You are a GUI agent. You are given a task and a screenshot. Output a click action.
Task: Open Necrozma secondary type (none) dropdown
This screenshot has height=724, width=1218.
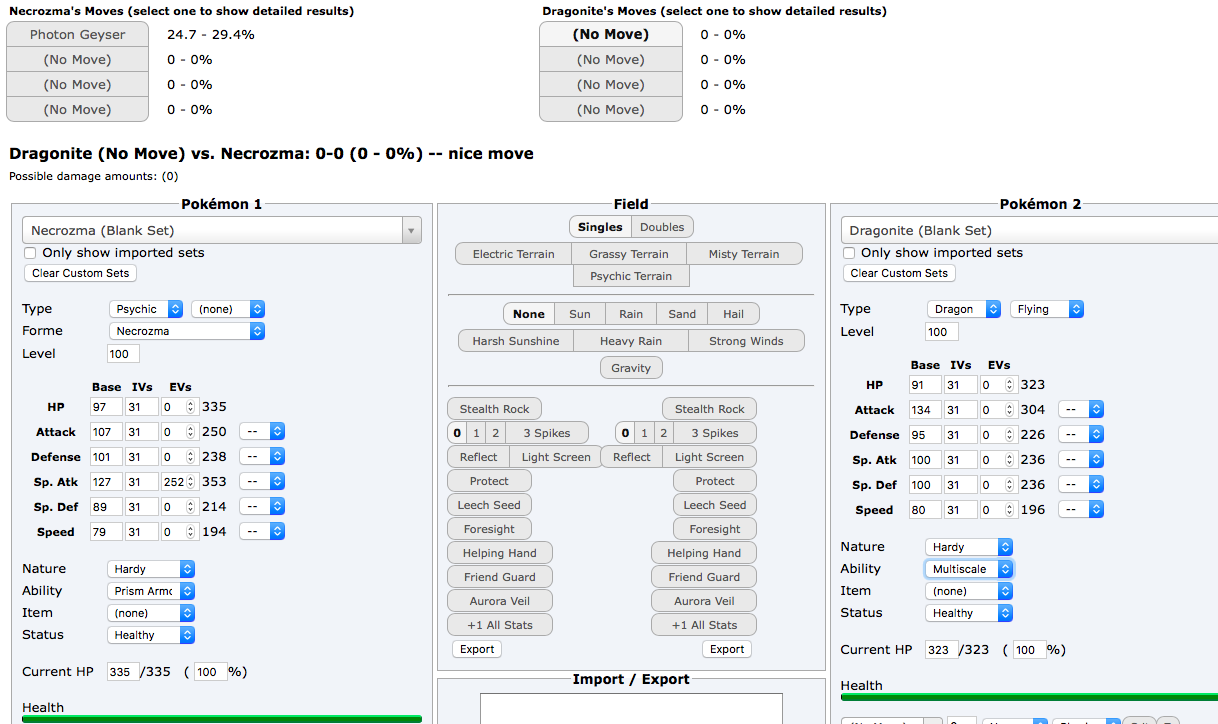[228, 309]
